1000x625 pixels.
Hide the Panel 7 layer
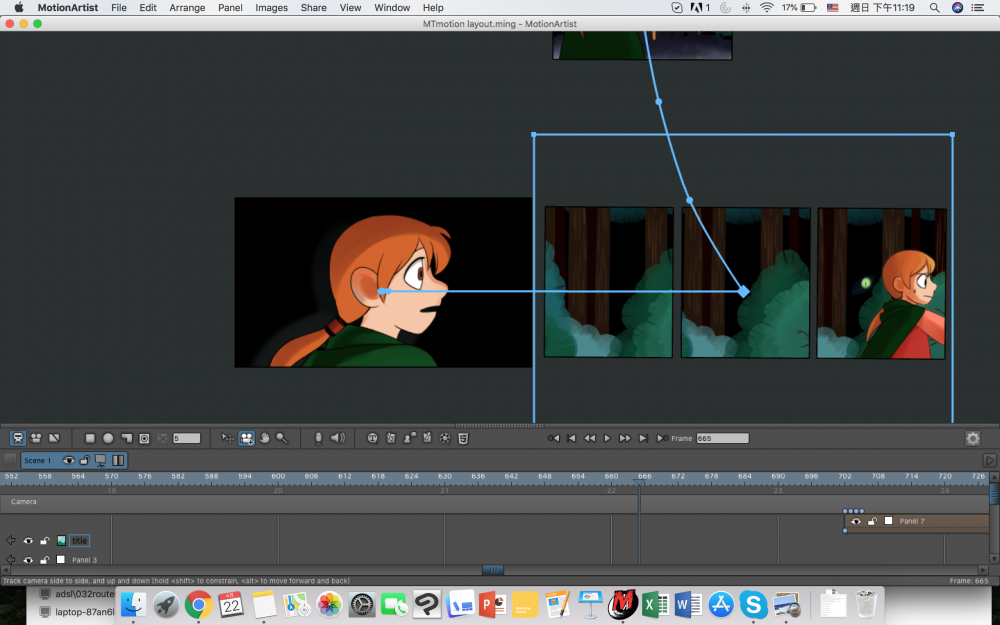coord(856,522)
